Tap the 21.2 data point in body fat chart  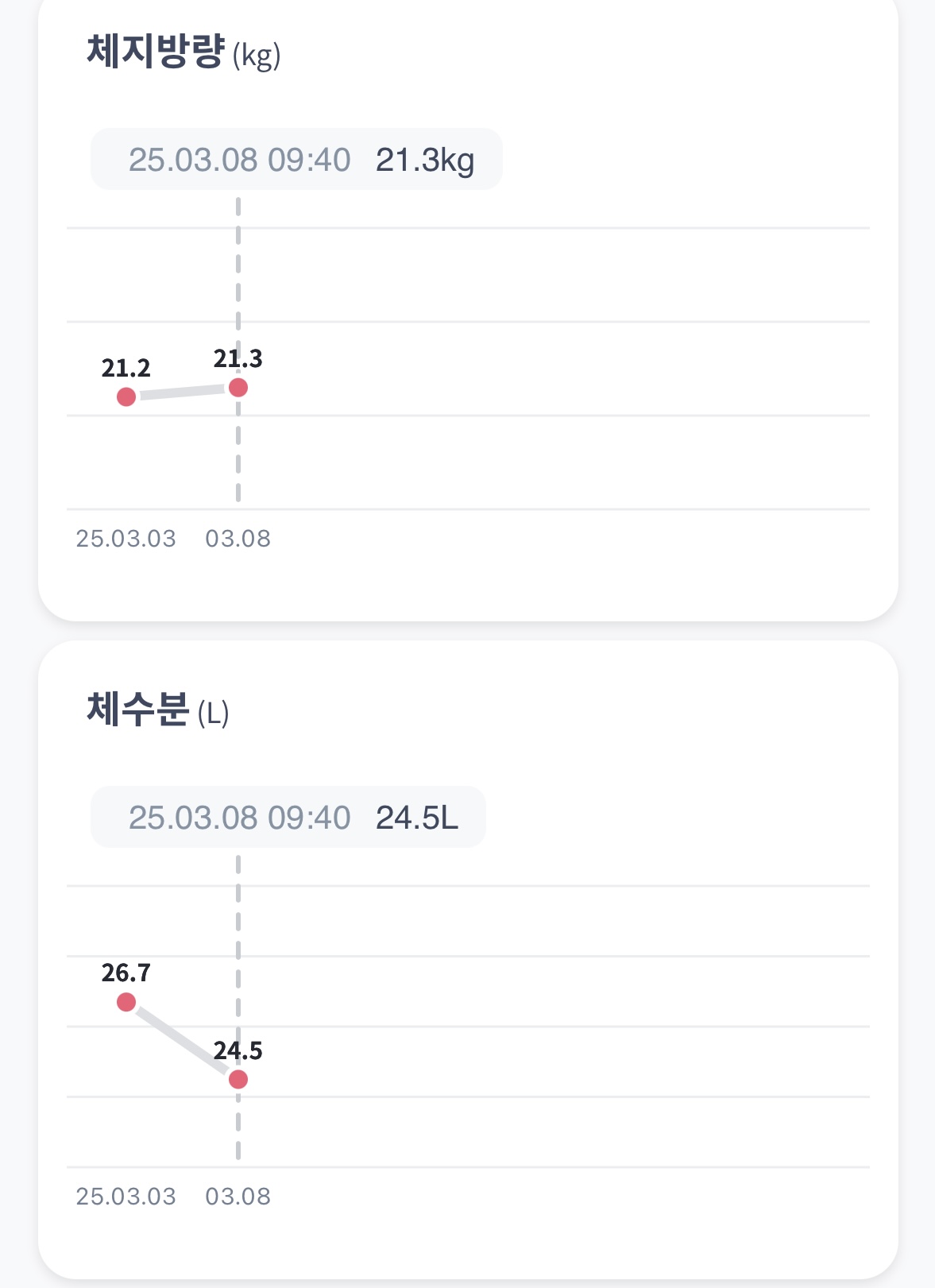(x=126, y=396)
